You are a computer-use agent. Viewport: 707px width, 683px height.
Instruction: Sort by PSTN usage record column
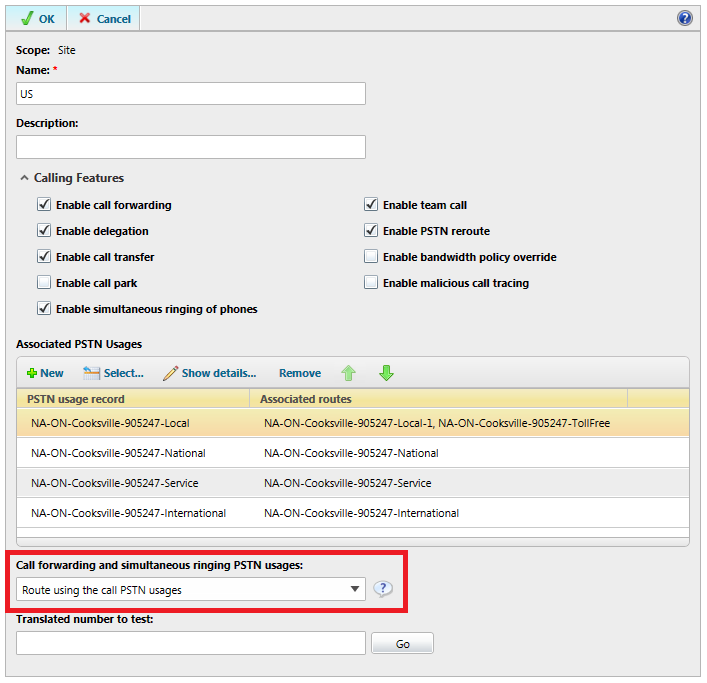pyautogui.click(x=133, y=399)
